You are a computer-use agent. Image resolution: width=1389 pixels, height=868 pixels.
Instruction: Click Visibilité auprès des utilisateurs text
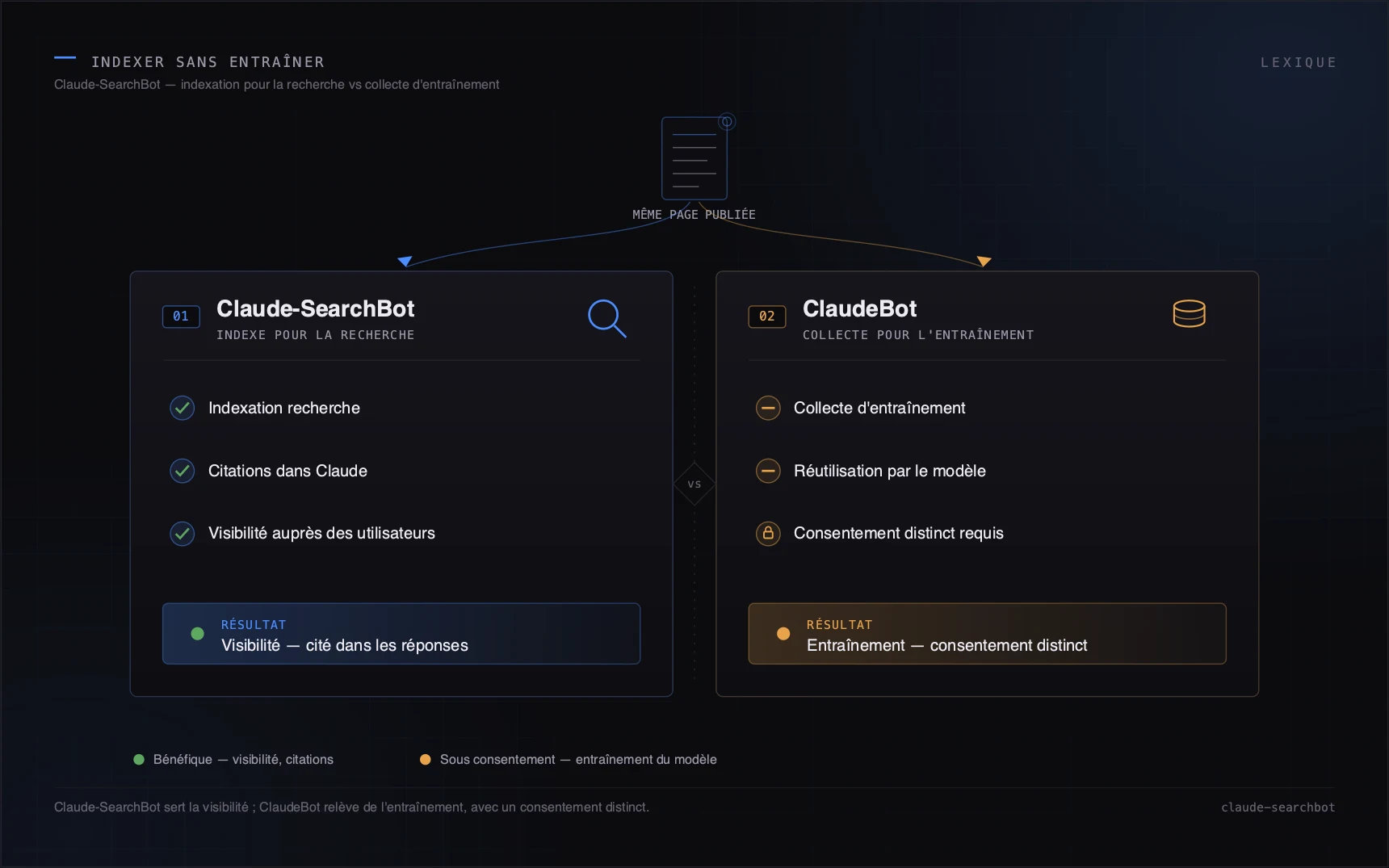coord(321,533)
